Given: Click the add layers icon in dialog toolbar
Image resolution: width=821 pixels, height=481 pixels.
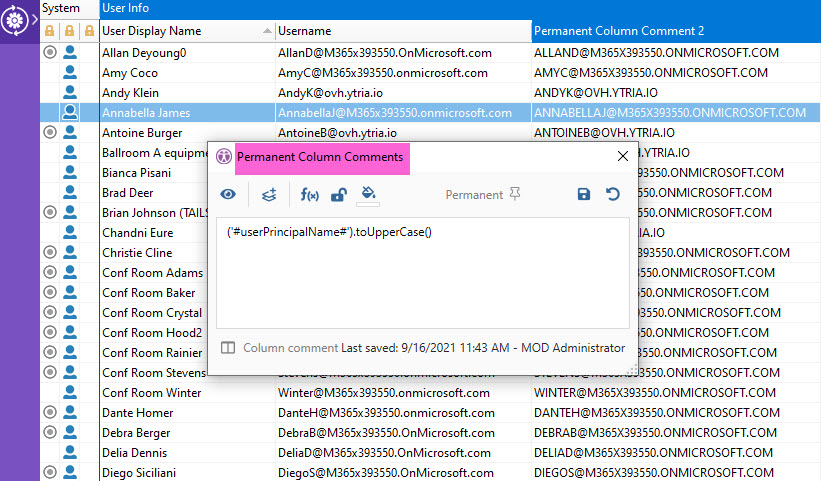Looking at the screenshot, I should pyautogui.click(x=268, y=195).
